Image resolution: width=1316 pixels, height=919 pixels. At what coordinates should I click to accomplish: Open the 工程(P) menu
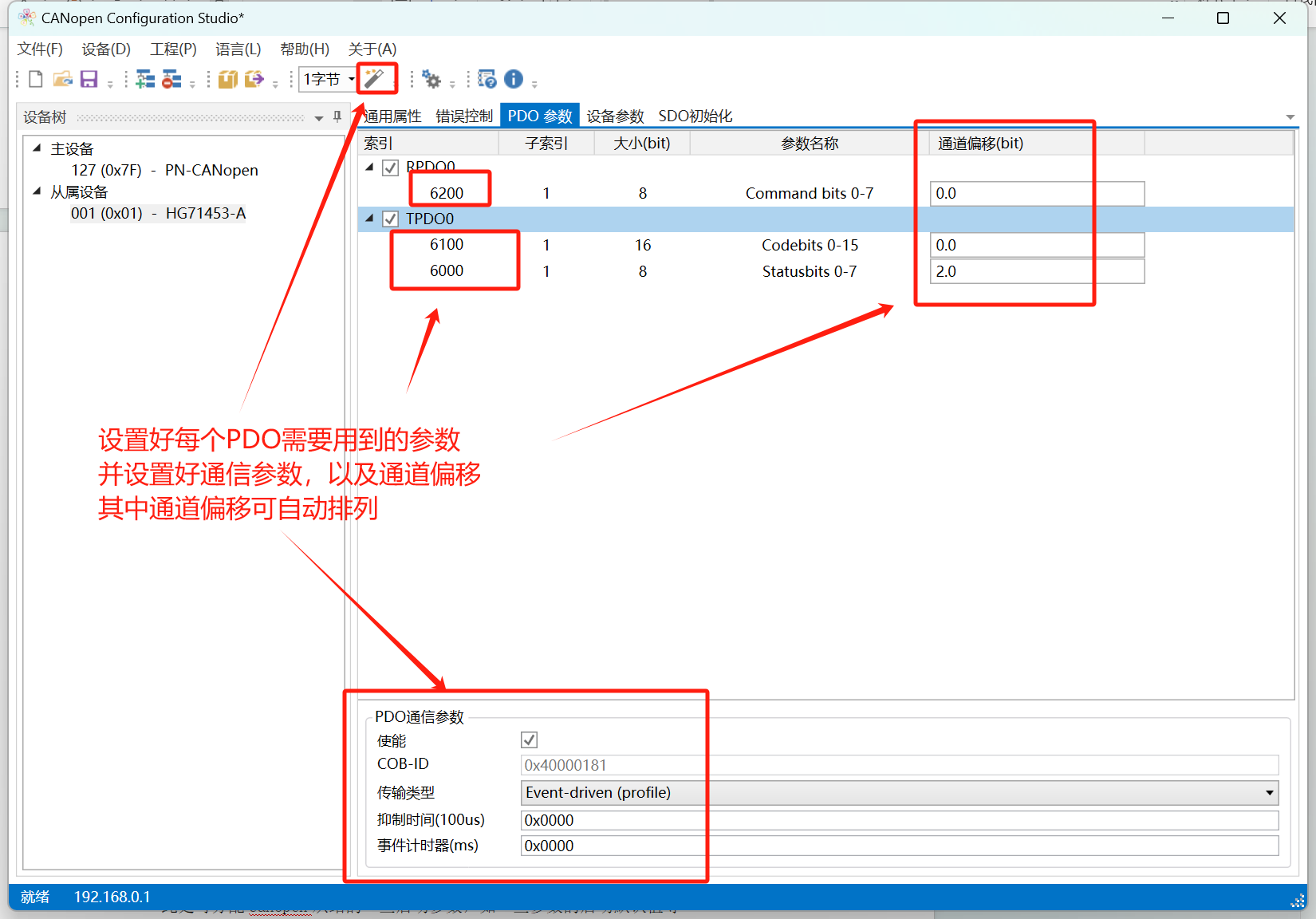click(173, 49)
